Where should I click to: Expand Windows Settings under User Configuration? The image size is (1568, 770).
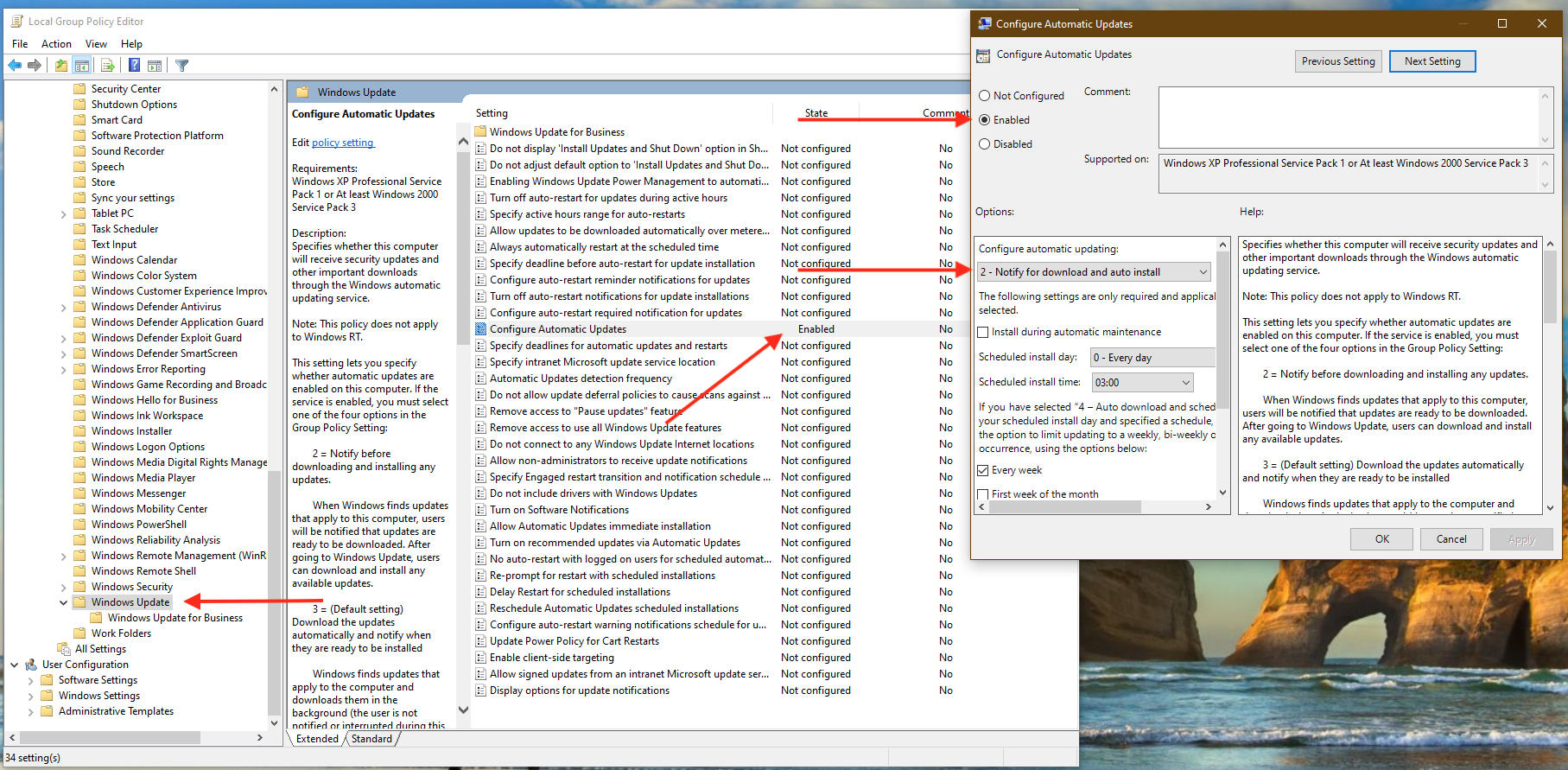pos(30,696)
